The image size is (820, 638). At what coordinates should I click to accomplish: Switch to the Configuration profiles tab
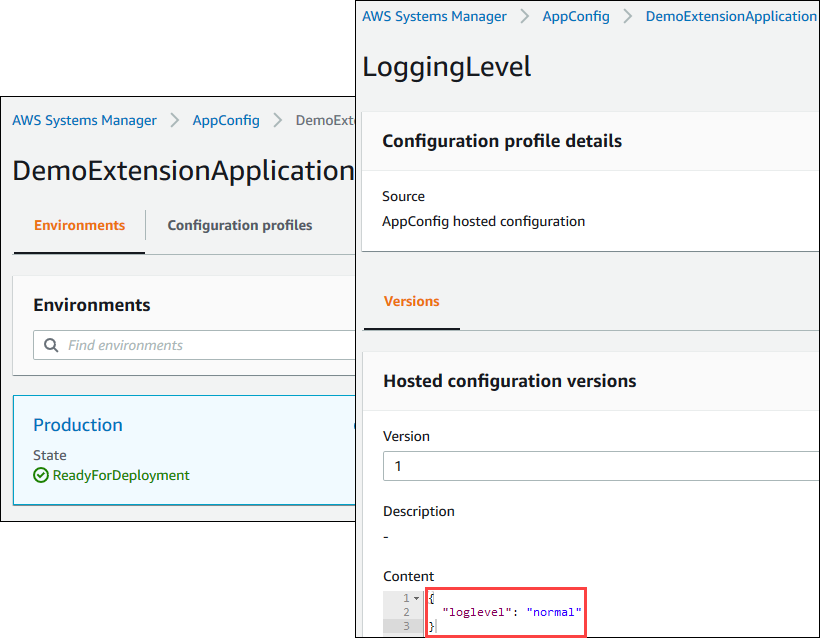[x=240, y=225]
